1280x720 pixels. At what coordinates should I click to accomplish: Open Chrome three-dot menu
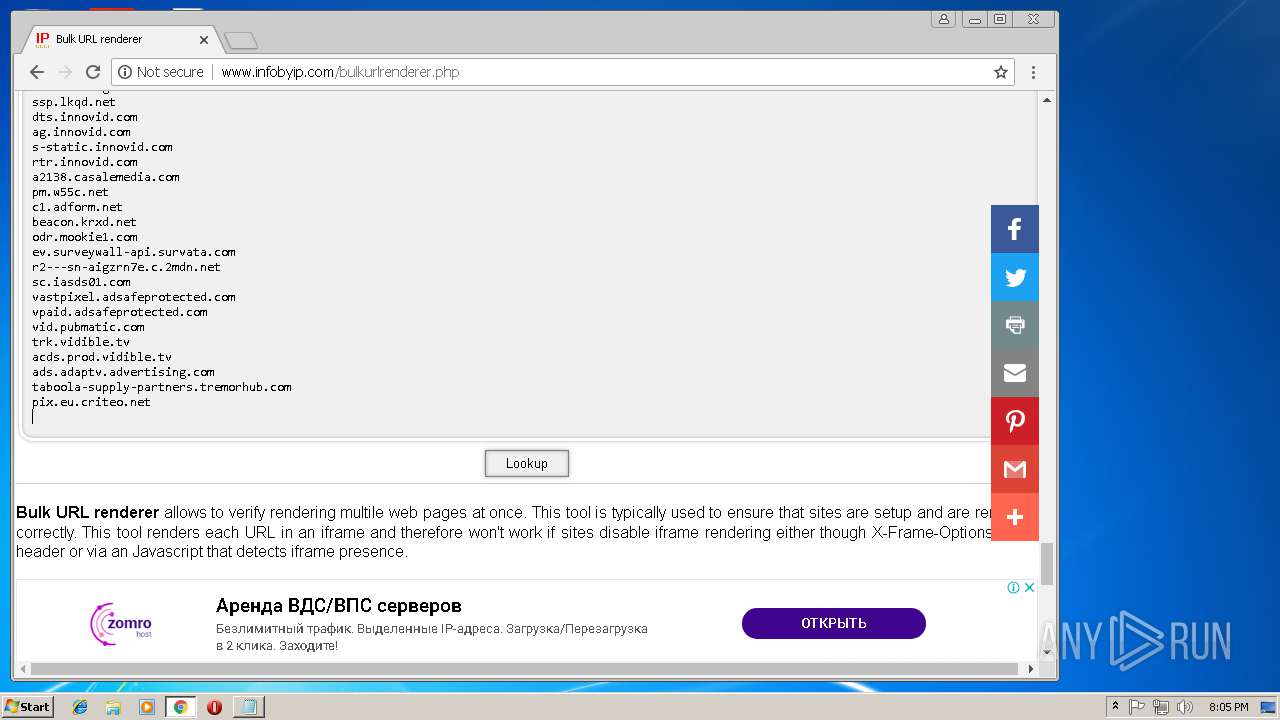click(1033, 72)
